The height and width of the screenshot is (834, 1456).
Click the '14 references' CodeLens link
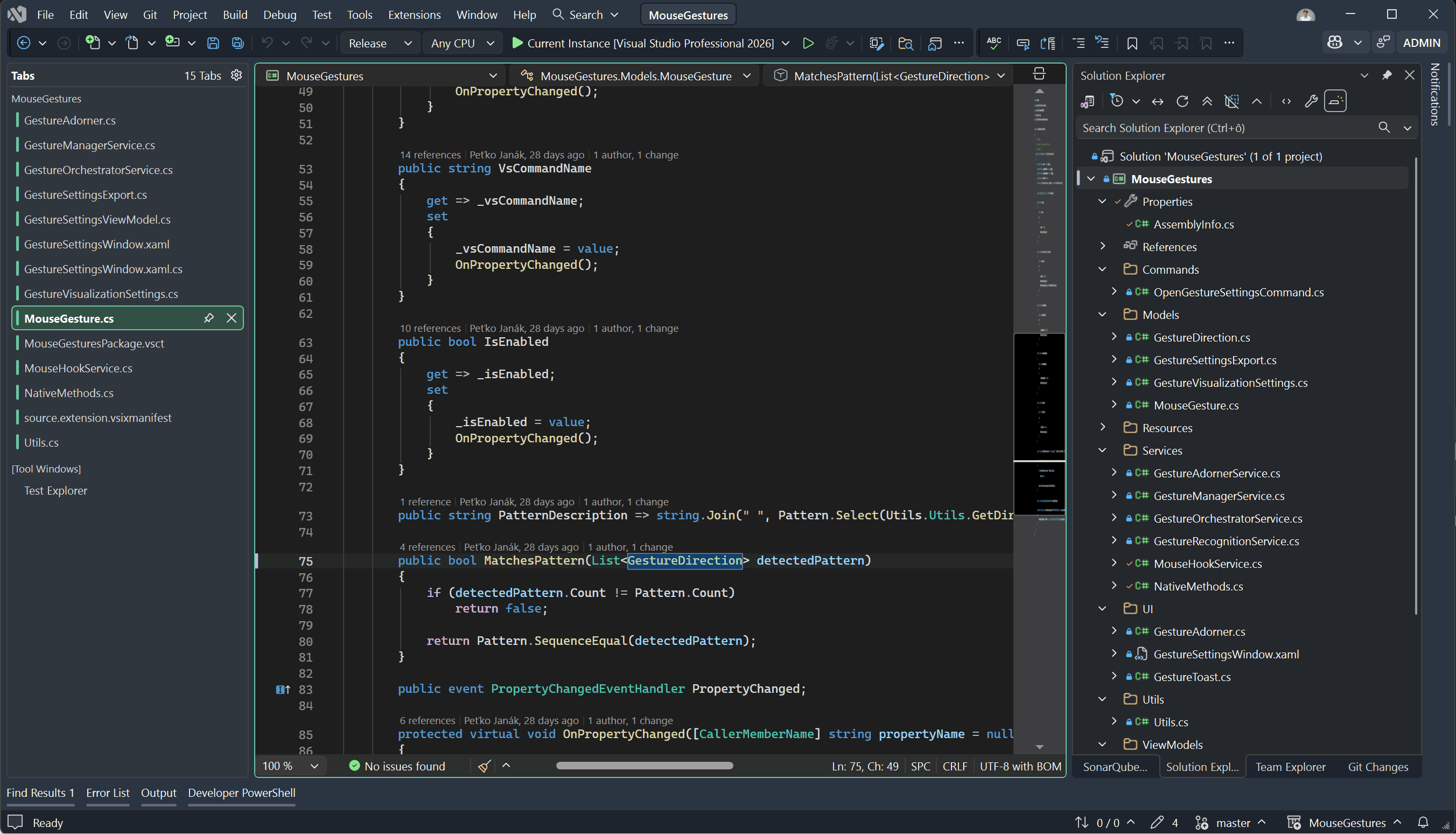click(430, 155)
